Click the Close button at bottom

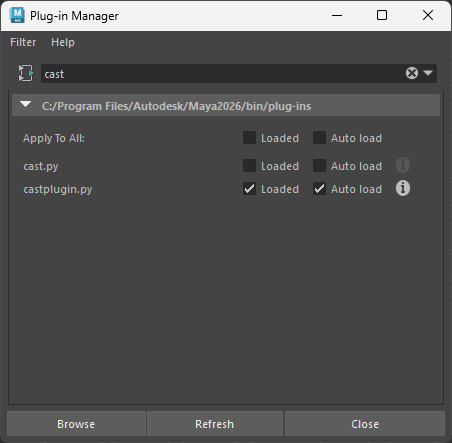[365, 424]
